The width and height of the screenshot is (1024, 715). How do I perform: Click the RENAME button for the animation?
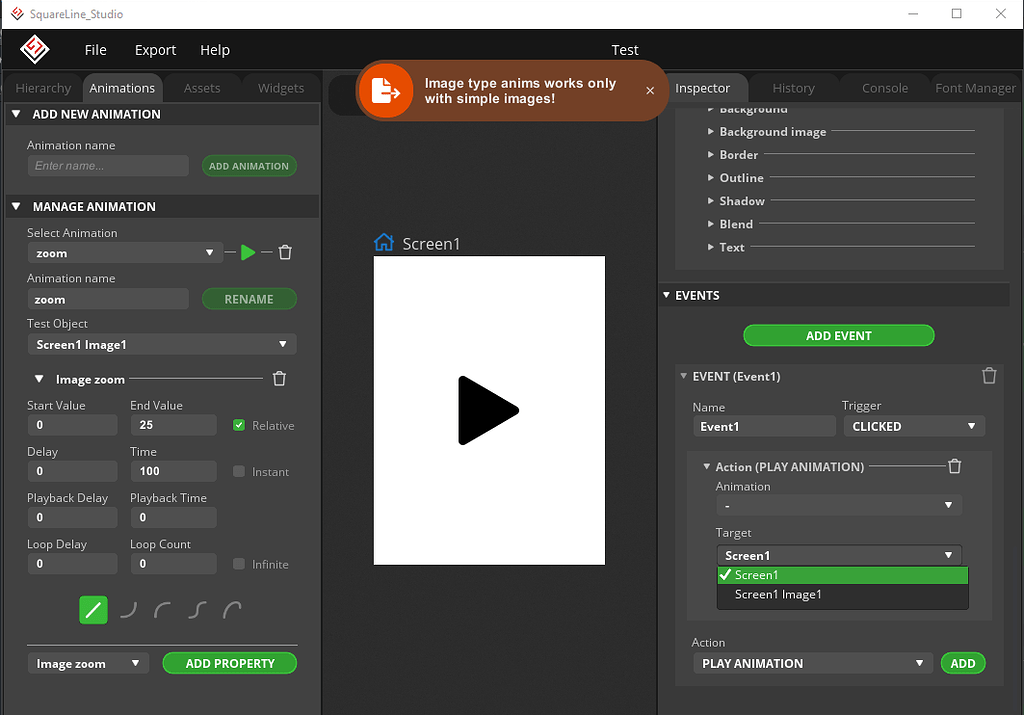coord(249,299)
